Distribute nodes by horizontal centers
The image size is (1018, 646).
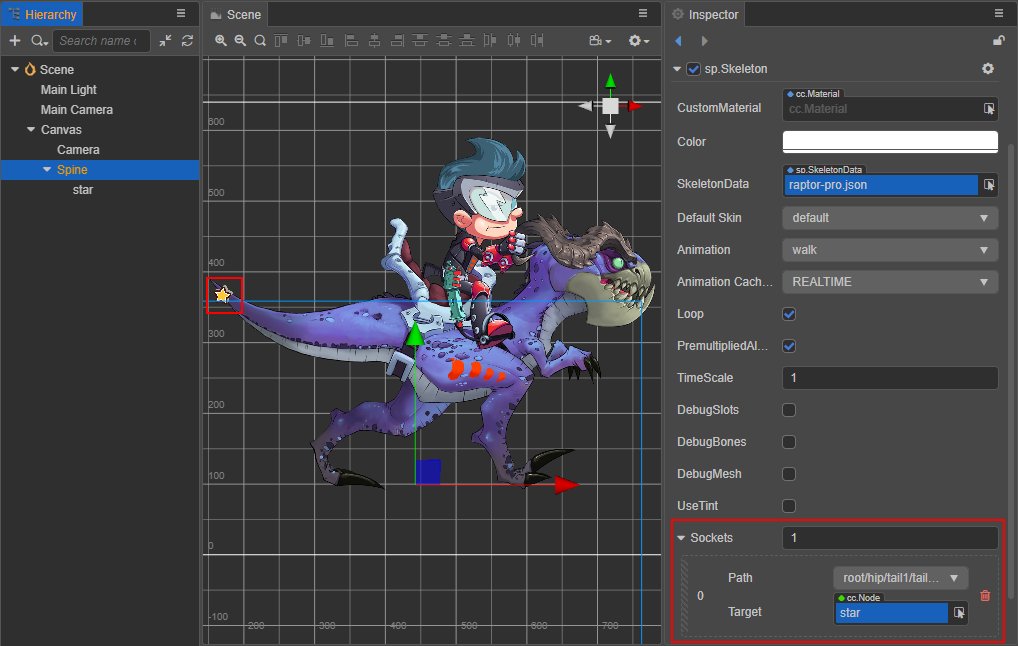(x=514, y=40)
